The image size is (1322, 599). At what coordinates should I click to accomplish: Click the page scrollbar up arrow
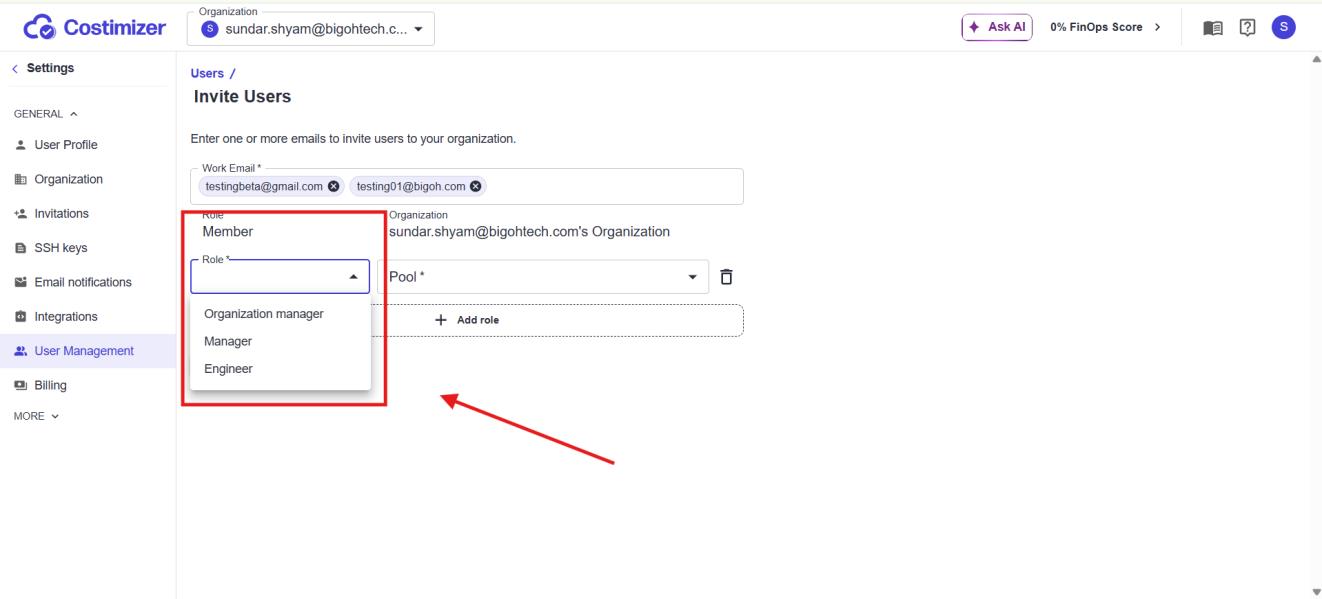pyautogui.click(x=1315, y=59)
